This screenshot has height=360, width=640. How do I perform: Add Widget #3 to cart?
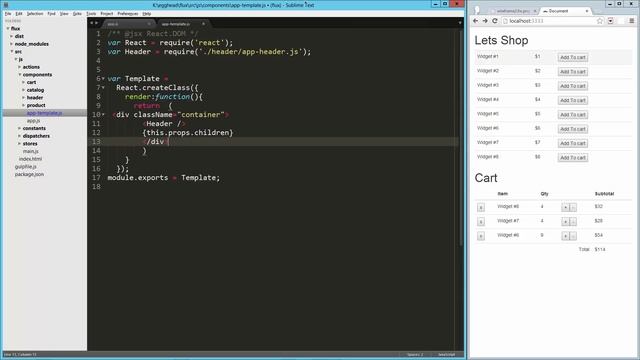(x=573, y=86)
